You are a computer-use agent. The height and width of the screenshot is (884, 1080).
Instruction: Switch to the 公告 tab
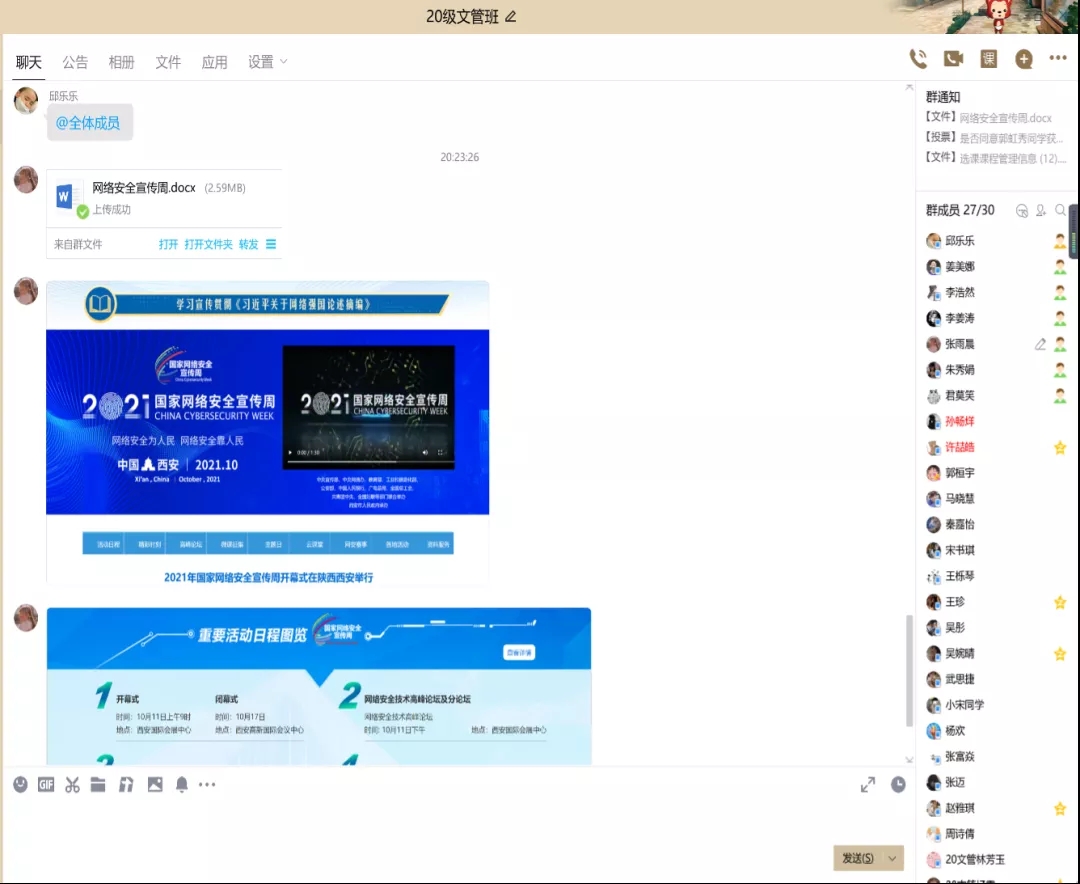(x=75, y=62)
